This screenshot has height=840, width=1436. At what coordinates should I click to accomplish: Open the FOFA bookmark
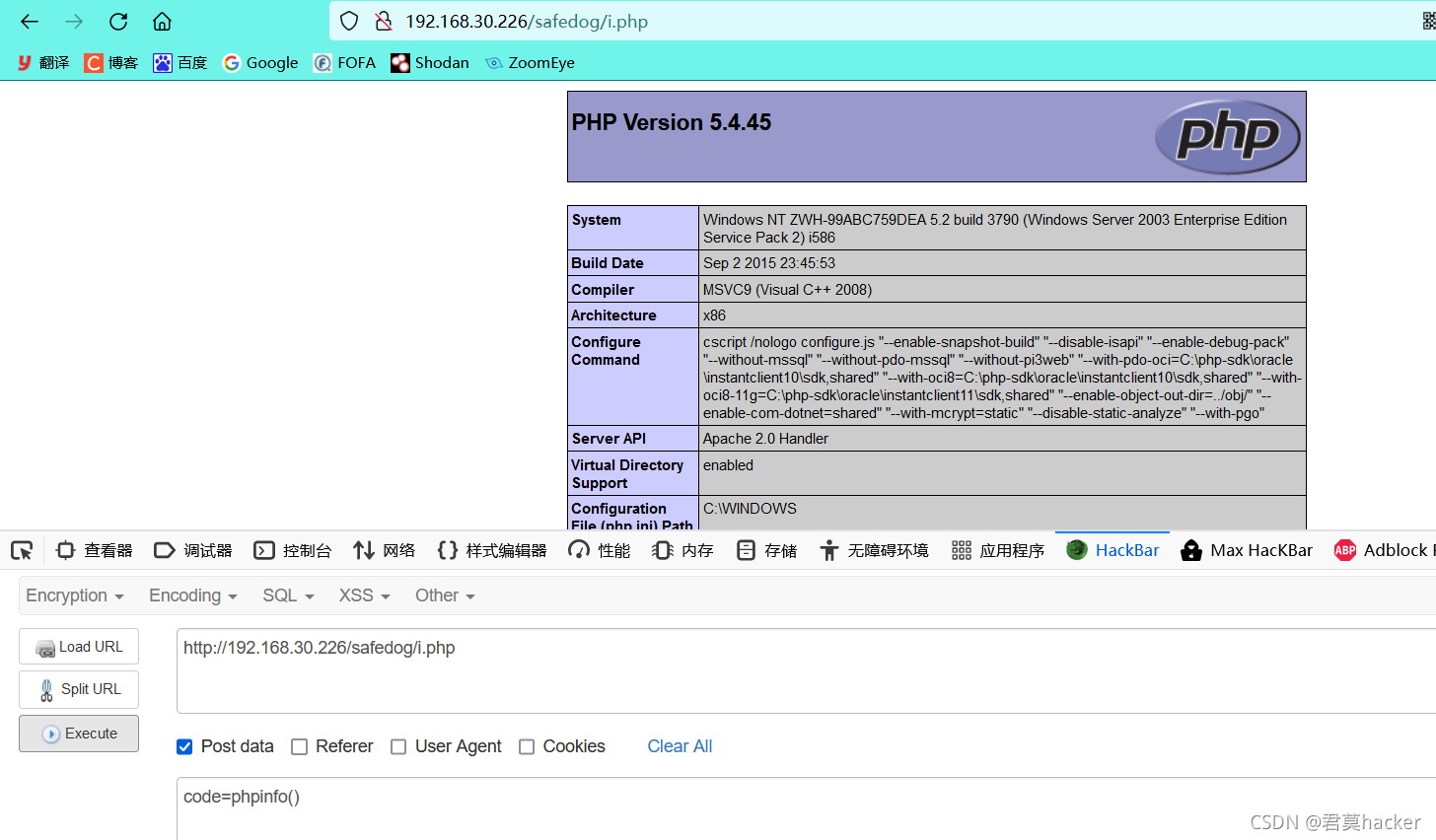344,63
